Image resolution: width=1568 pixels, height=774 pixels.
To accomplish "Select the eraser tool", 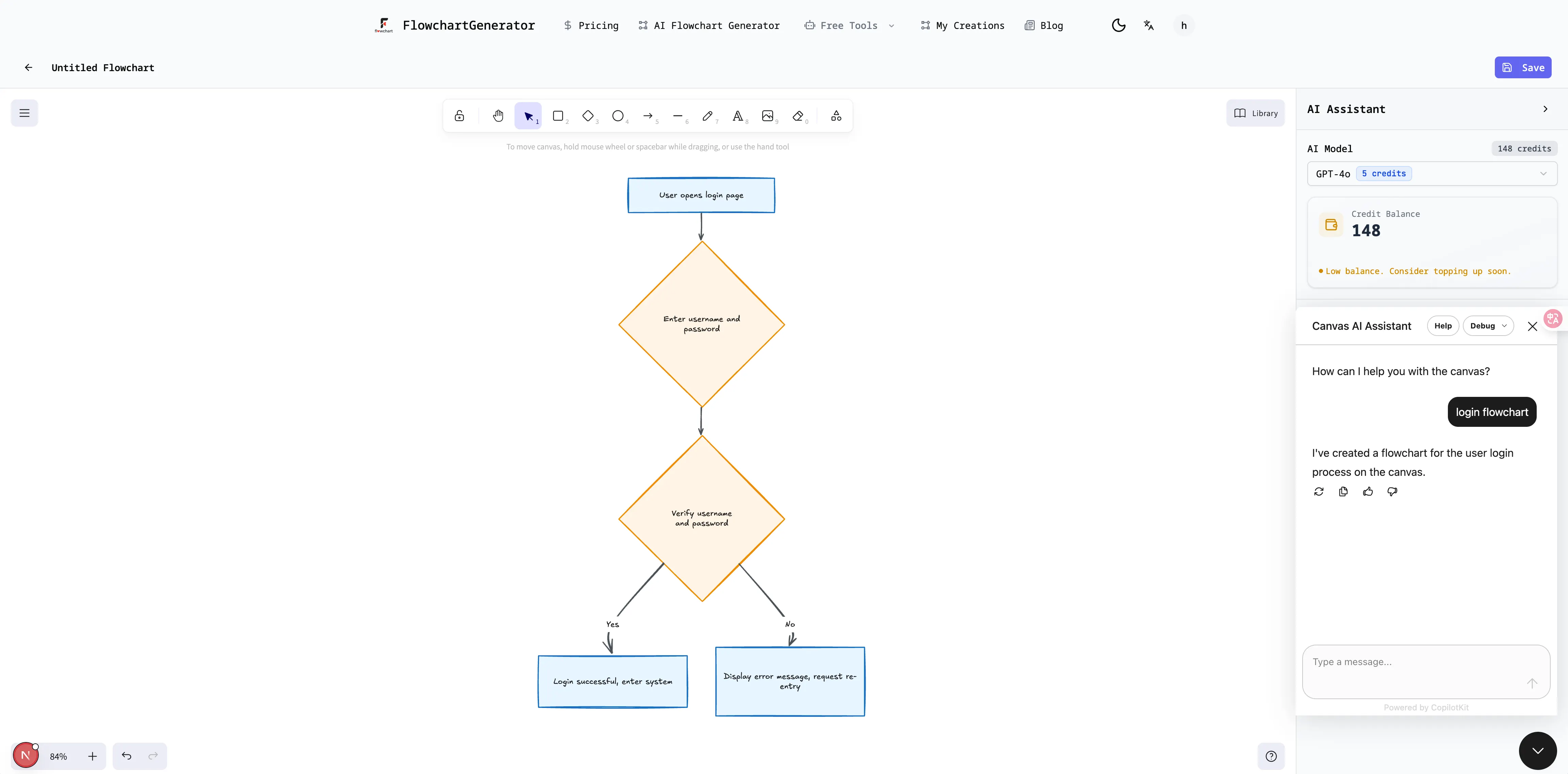I will [x=798, y=116].
